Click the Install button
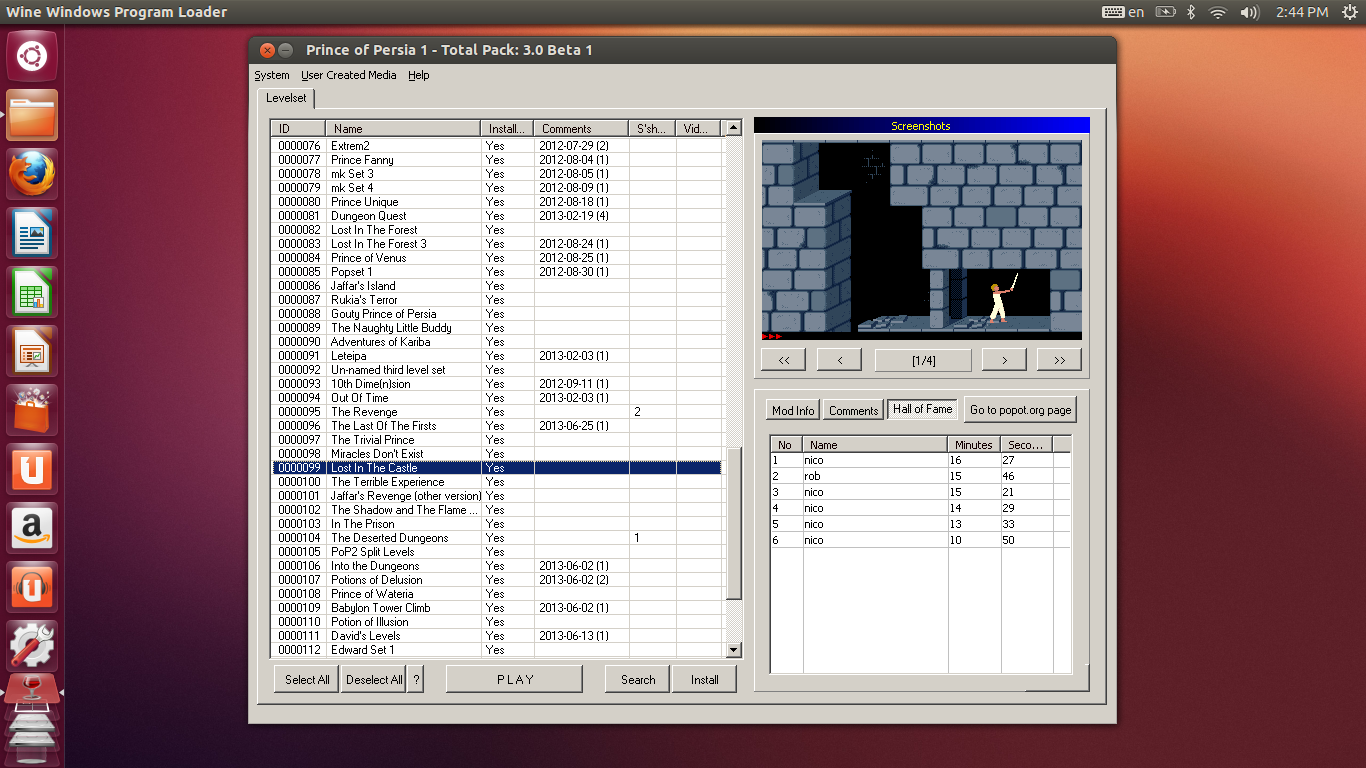The image size is (1366, 768). click(704, 679)
